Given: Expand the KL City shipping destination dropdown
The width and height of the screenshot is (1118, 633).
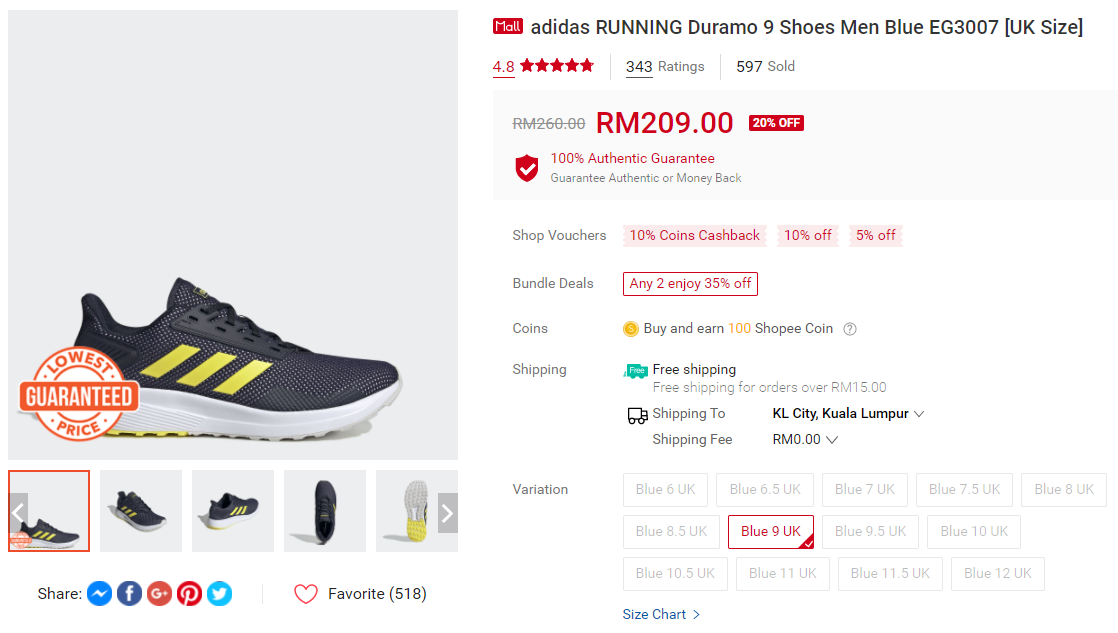Looking at the screenshot, I should [x=919, y=414].
